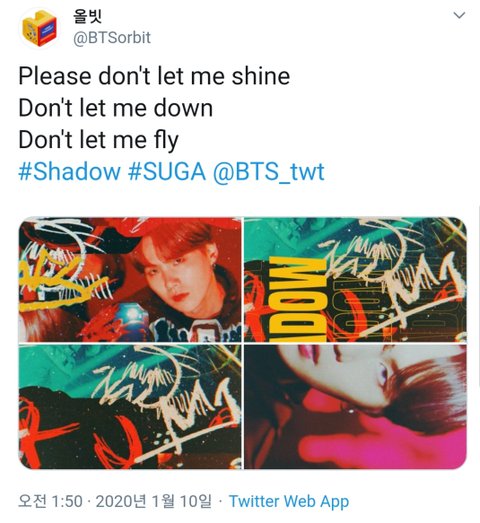
Task: Open the photo showing the red-haired face
Action: coord(130,280)
